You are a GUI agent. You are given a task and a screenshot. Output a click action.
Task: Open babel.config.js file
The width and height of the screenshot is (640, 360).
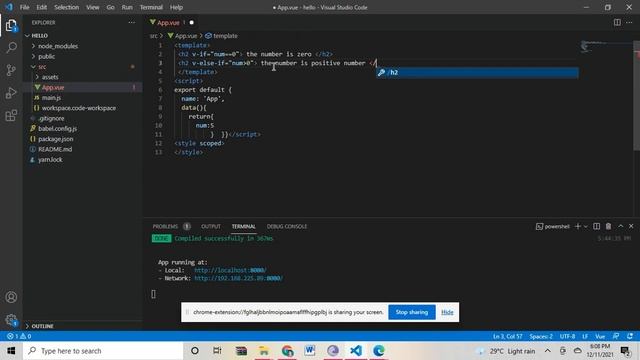click(x=58, y=129)
